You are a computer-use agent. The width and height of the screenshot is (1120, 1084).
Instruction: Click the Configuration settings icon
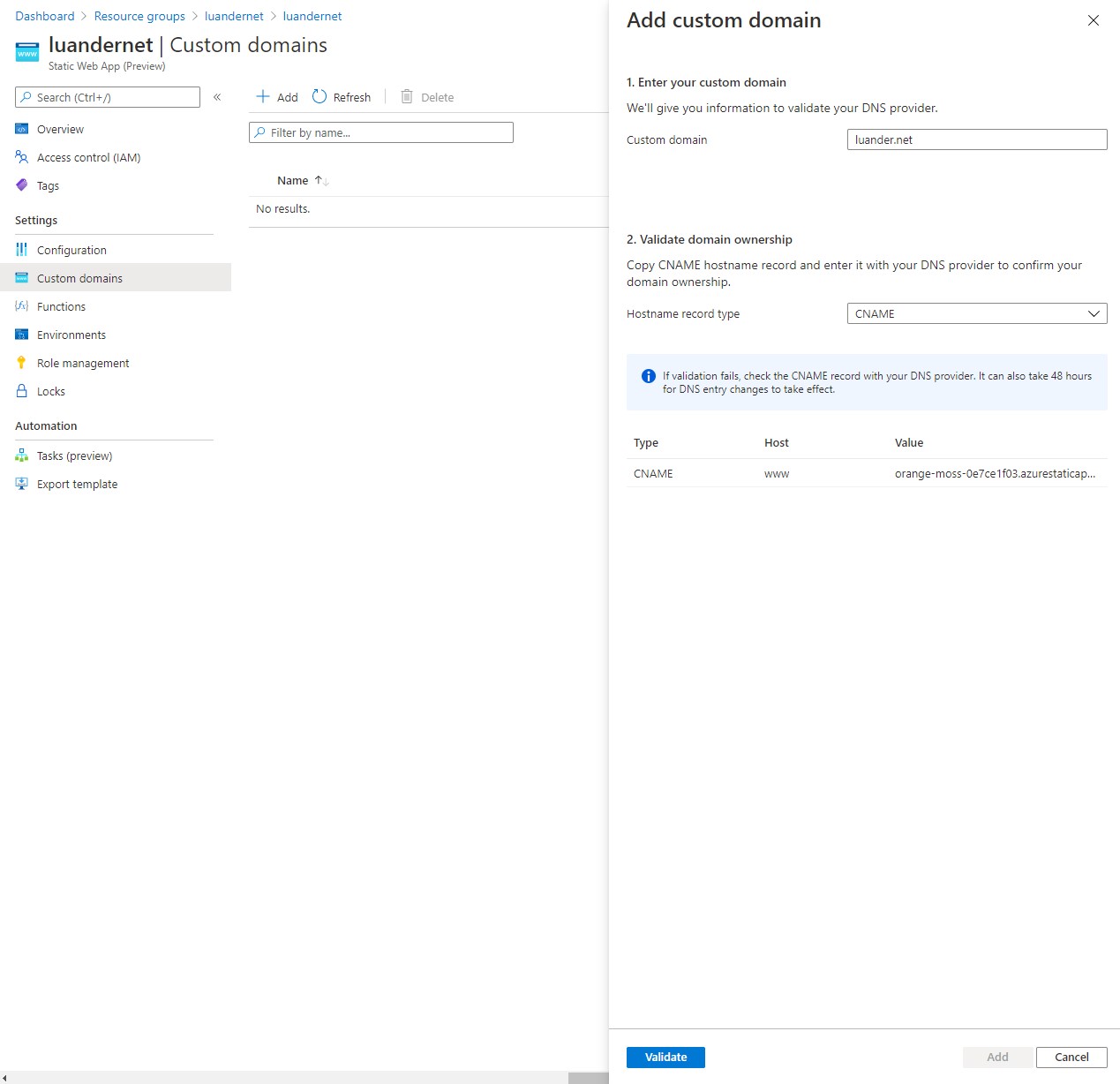click(x=22, y=250)
